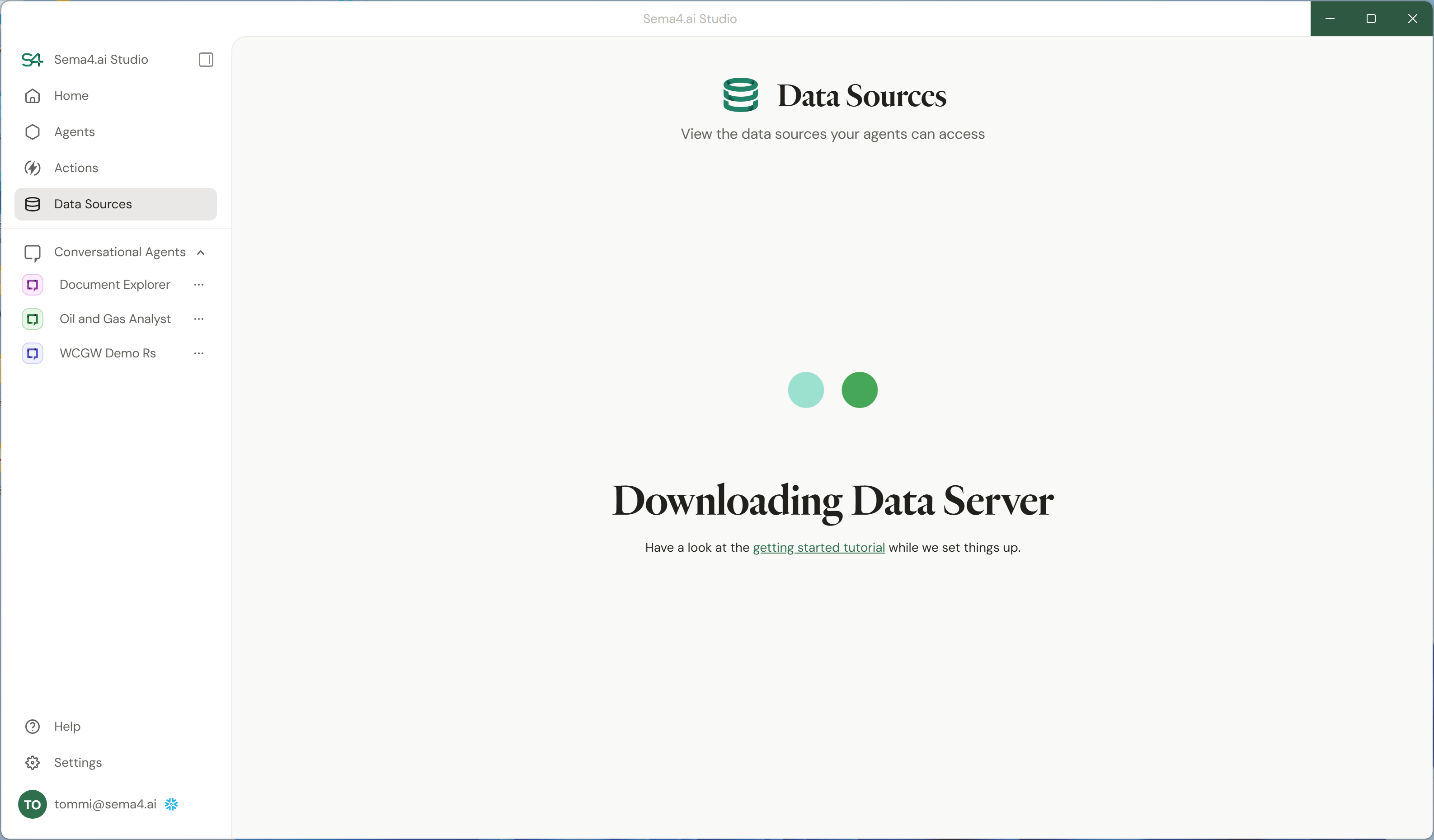The image size is (1434, 840).
Task: Click the dark green loading dot
Action: coord(859,390)
